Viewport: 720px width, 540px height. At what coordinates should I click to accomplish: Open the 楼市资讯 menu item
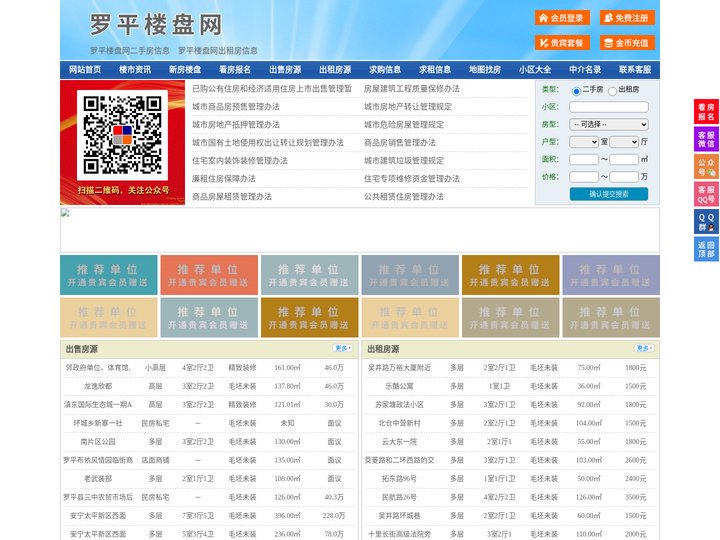tap(135, 70)
